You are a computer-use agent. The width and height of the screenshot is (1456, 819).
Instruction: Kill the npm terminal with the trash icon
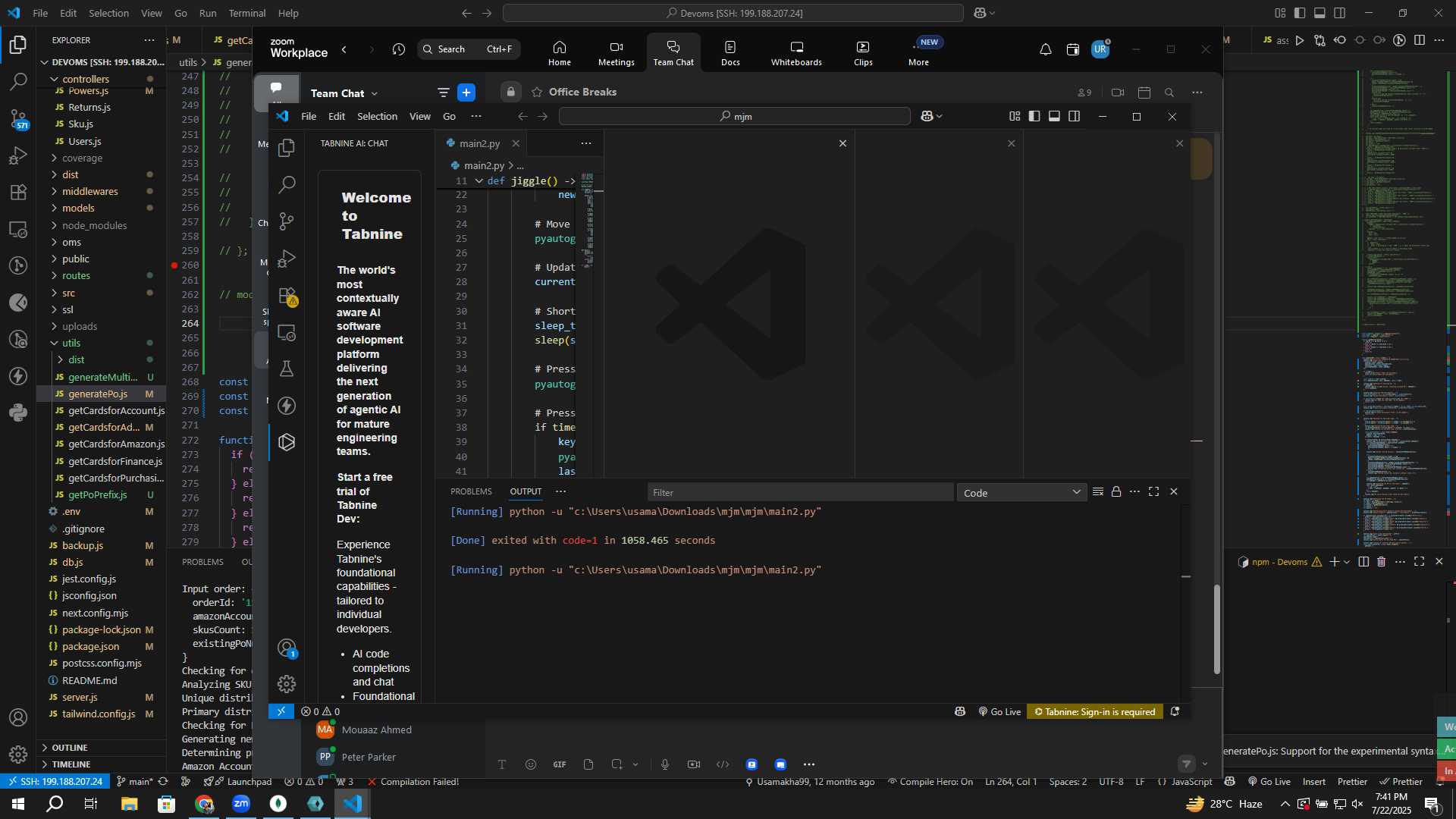pyautogui.click(x=1381, y=562)
